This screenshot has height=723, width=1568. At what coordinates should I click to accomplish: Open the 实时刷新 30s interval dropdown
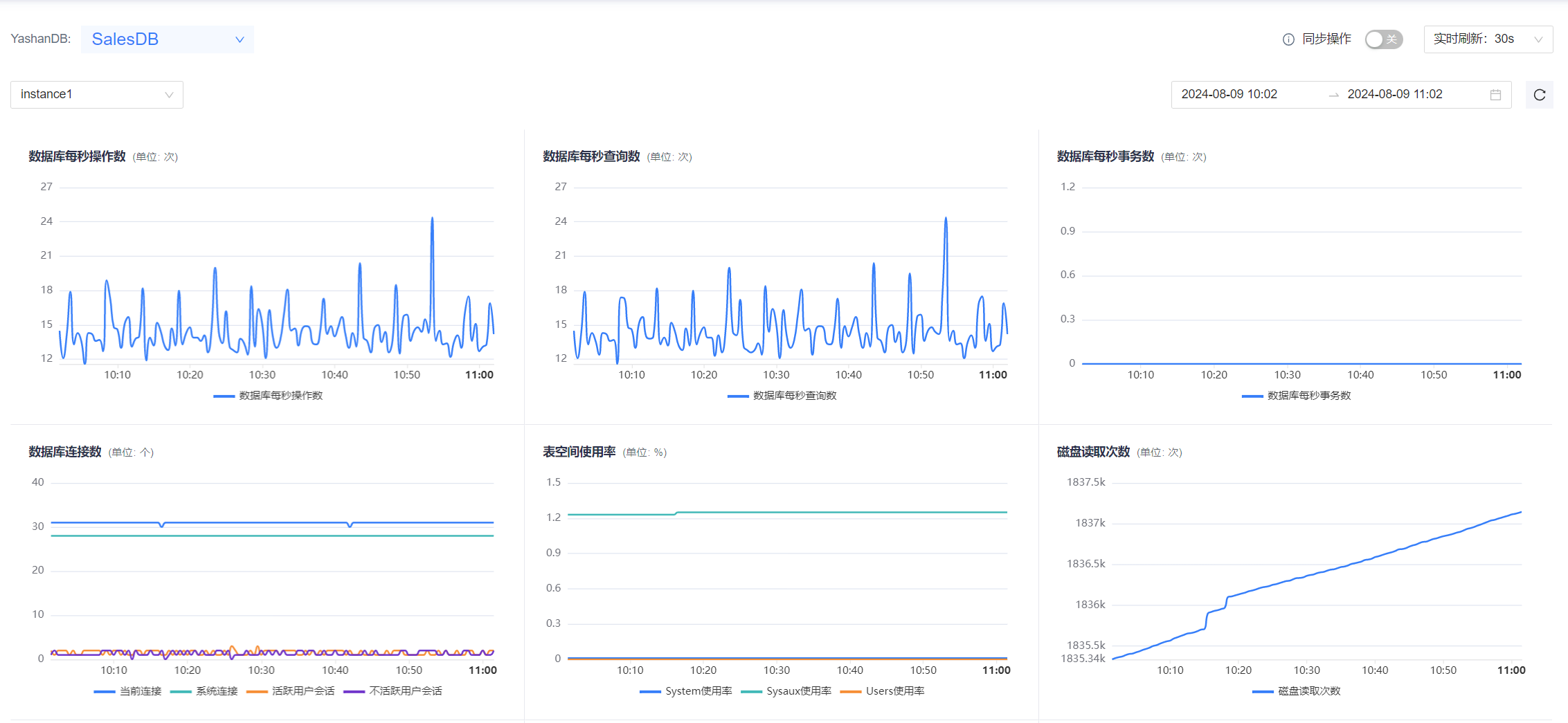1487,39
